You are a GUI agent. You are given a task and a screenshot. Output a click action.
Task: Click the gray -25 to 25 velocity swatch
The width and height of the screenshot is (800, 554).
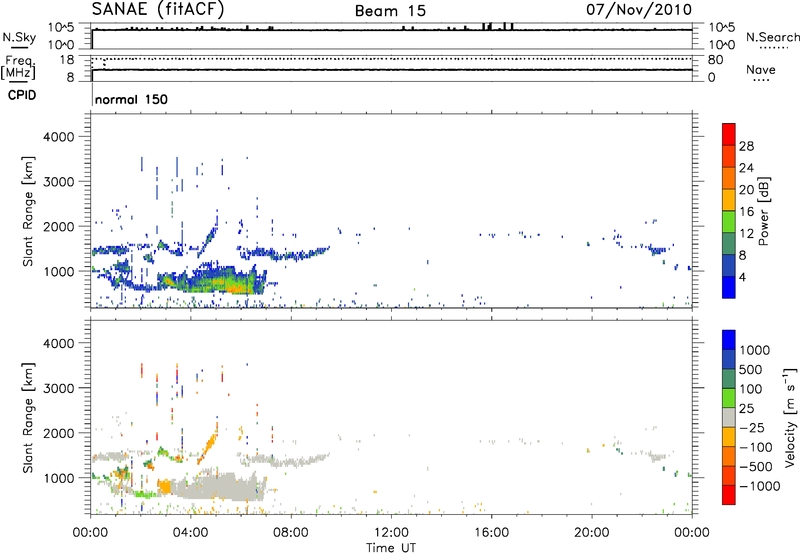(x=729, y=417)
